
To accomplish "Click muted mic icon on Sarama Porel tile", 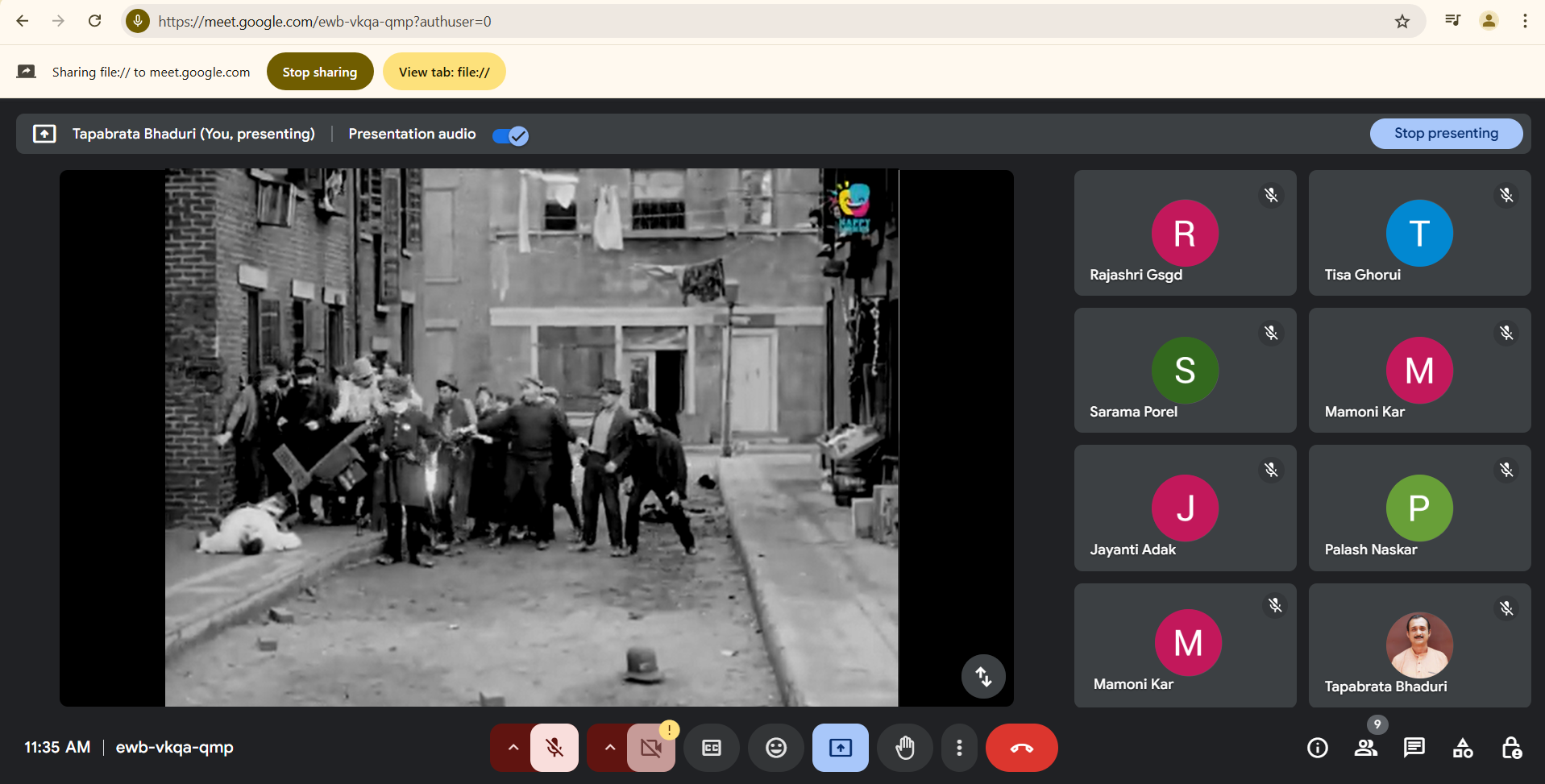I will pyautogui.click(x=1271, y=333).
